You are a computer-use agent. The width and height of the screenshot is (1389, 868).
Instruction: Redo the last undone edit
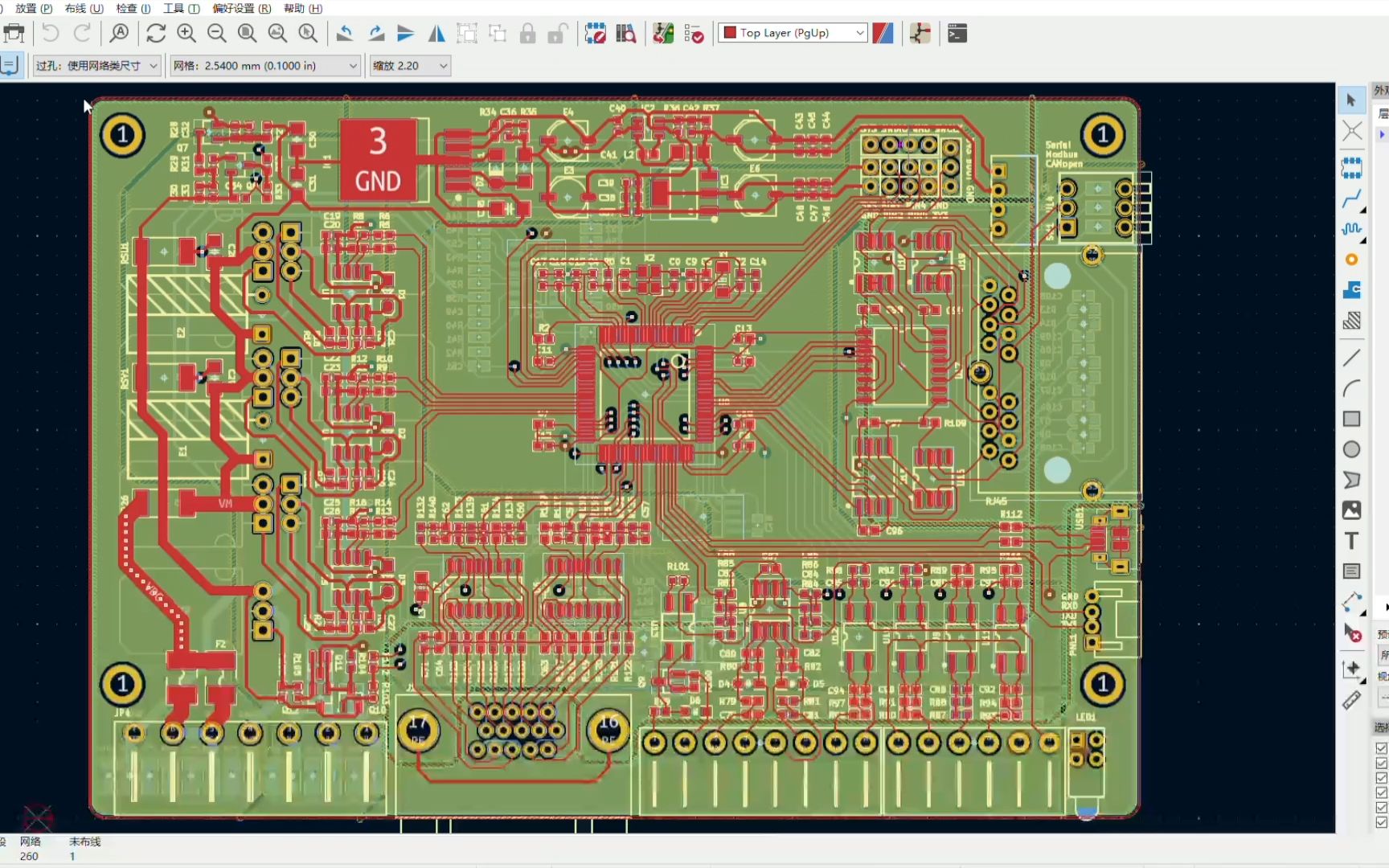82,33
